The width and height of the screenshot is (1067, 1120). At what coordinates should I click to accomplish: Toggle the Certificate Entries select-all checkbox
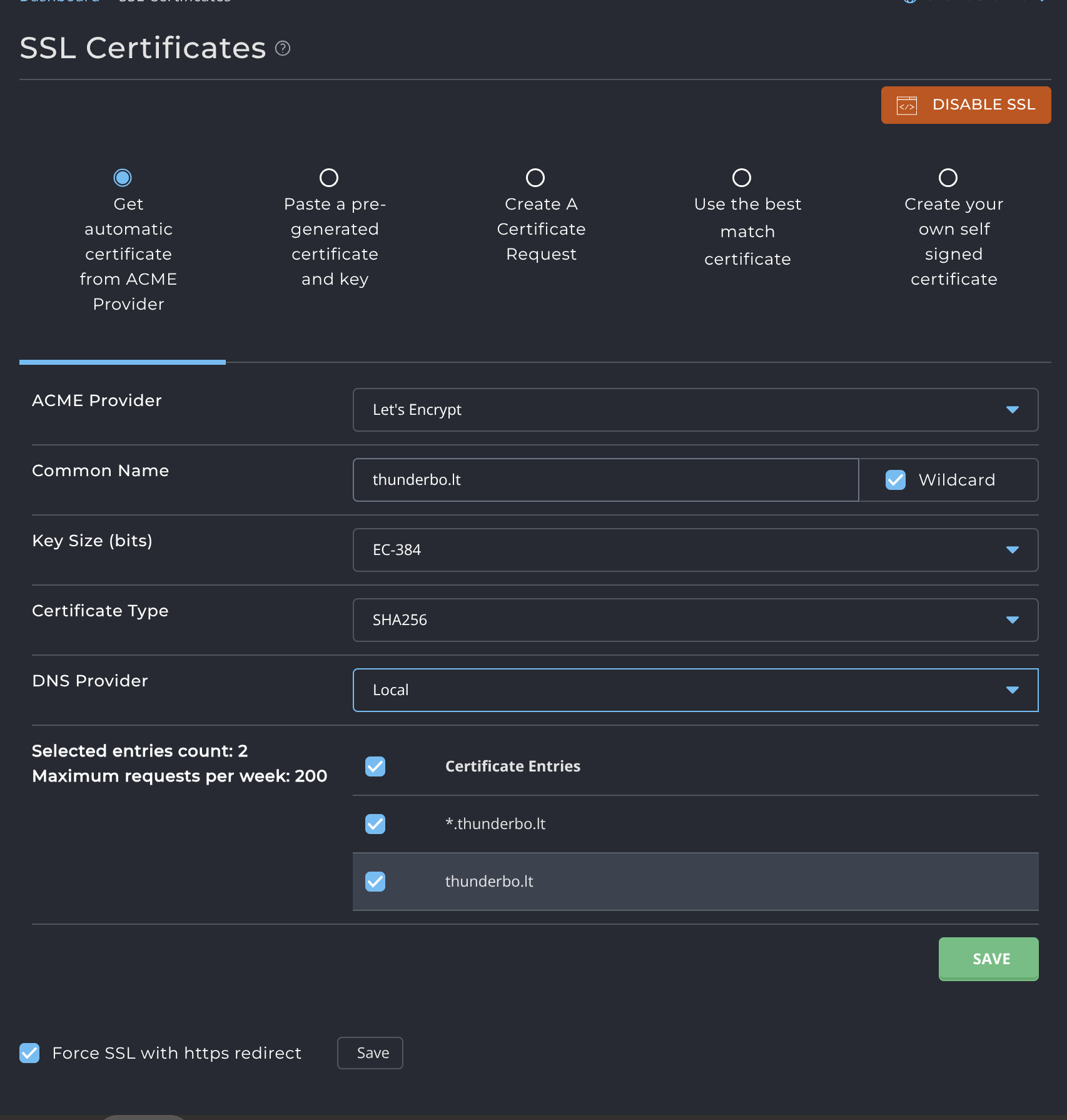[x=375, y=766]
